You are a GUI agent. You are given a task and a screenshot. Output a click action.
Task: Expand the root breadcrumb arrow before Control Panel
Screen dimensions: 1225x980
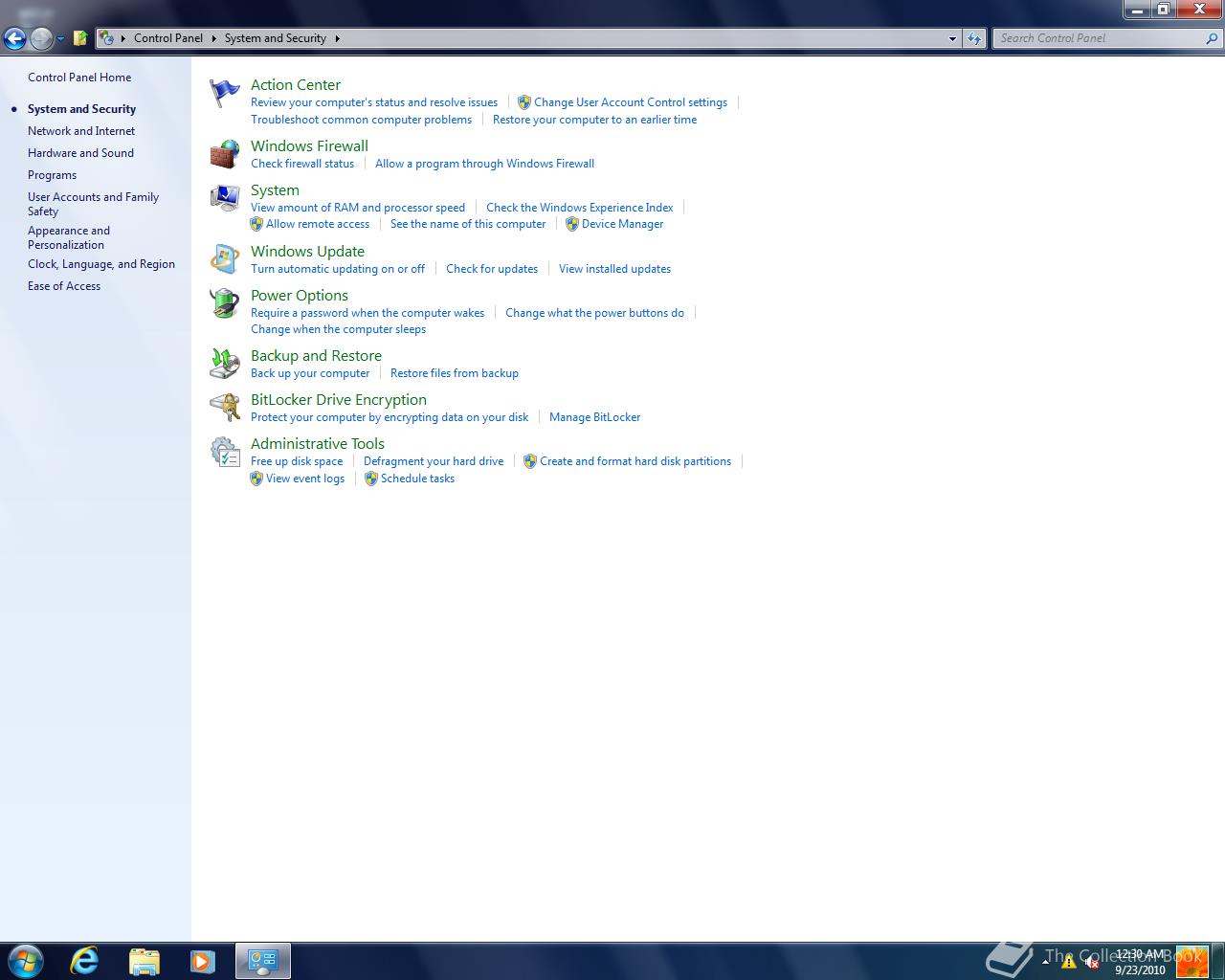click(123, 38)
